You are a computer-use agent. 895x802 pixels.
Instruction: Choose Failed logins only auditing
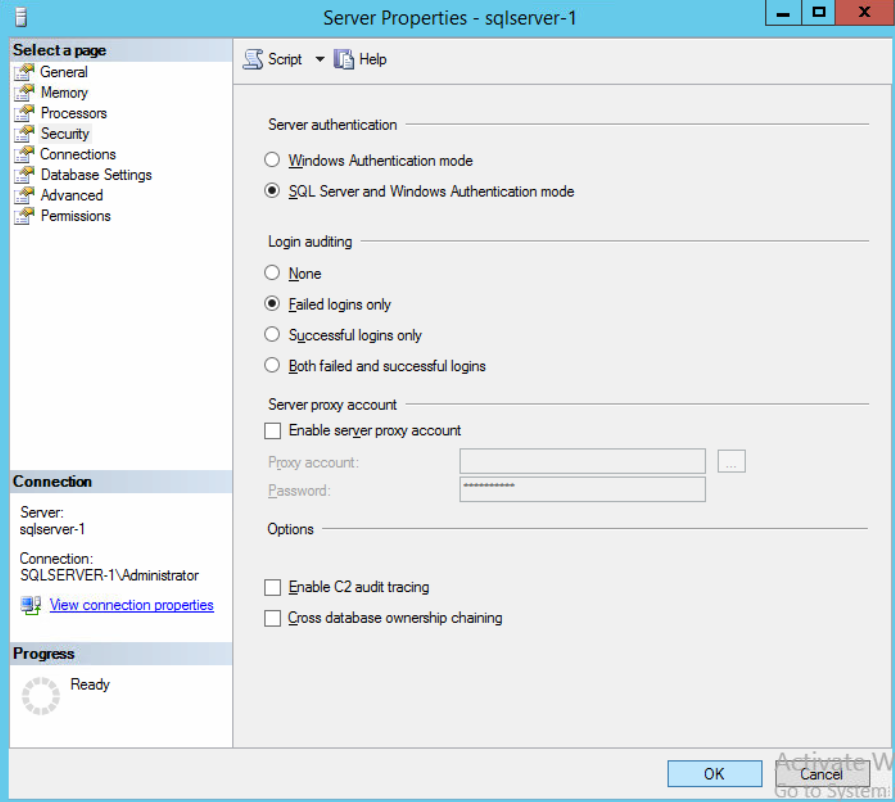click(x=272, y=304)
